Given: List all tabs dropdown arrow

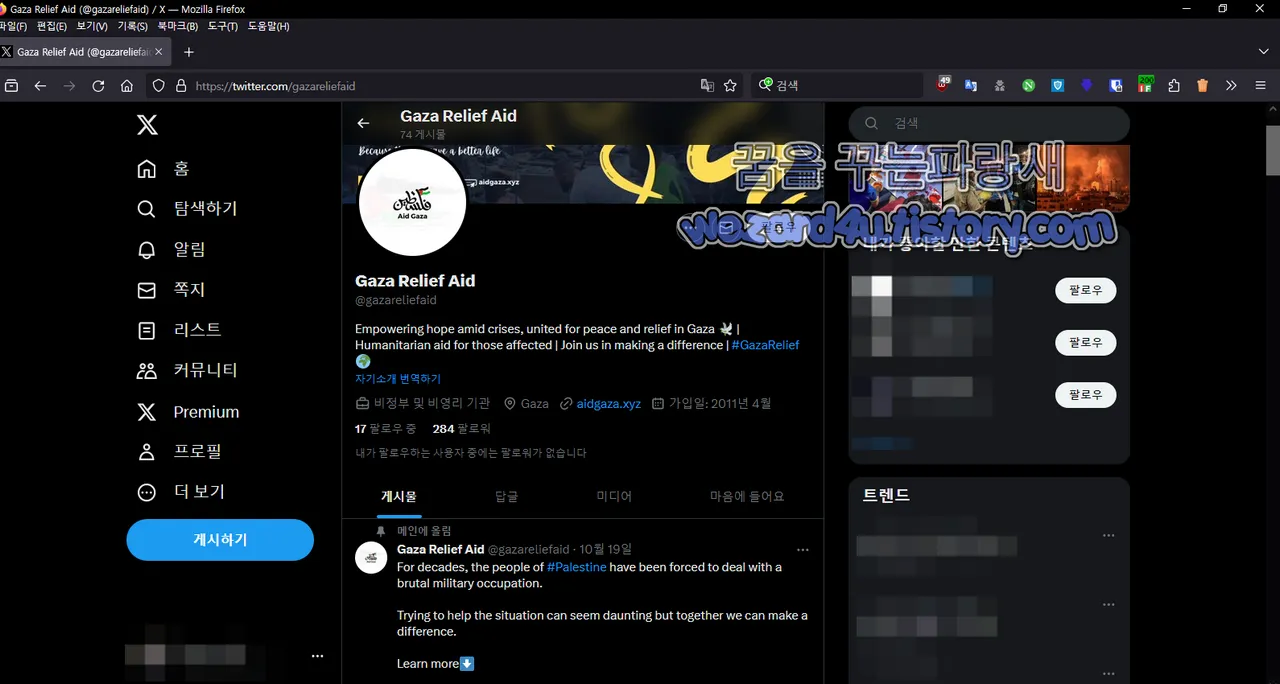Looking at the screenshot, I should tap(1263, 51).
